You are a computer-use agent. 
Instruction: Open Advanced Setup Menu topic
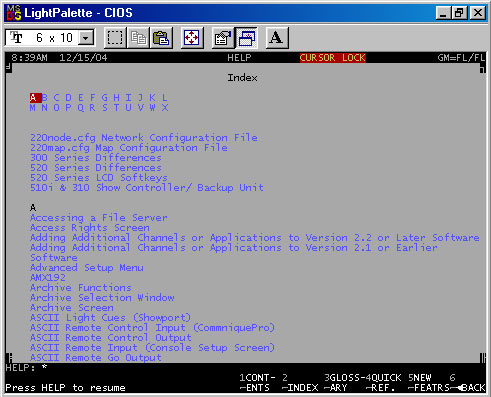87,268
